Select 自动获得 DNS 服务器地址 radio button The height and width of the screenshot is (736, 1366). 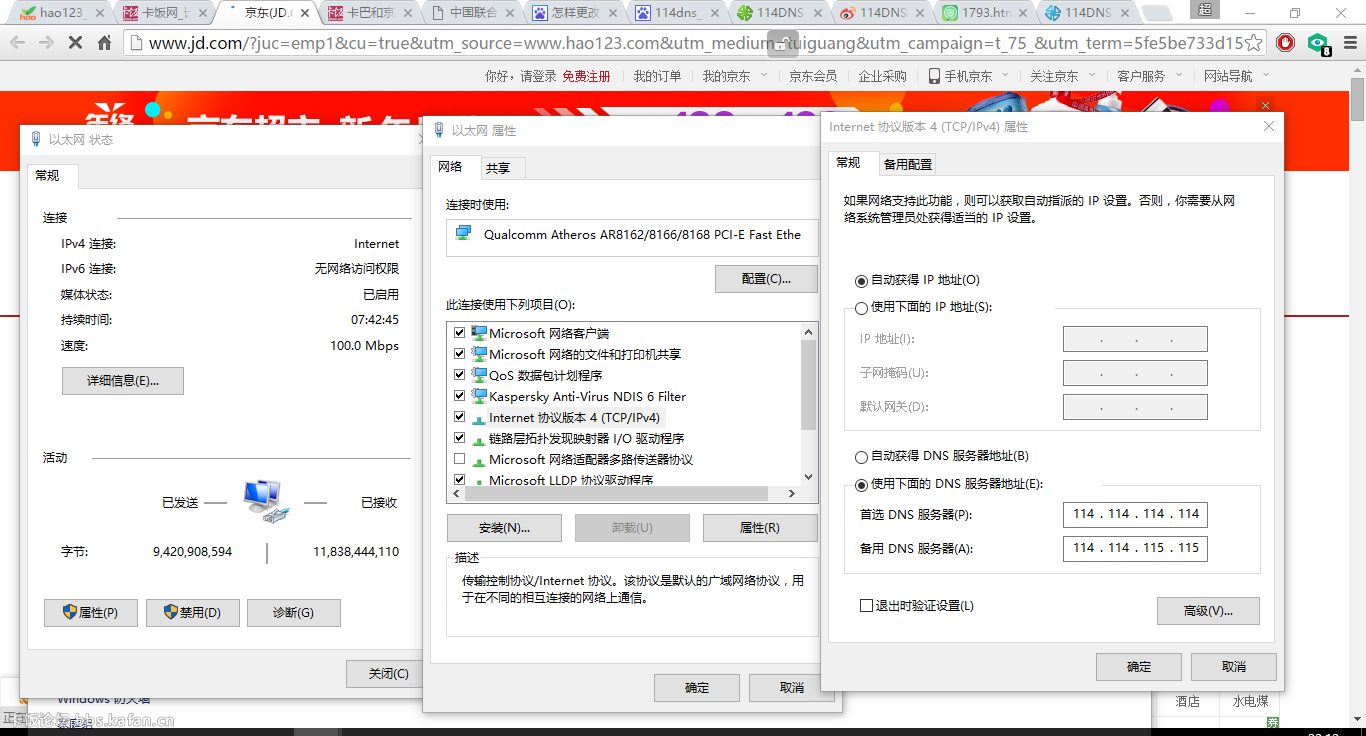point(862,457)
